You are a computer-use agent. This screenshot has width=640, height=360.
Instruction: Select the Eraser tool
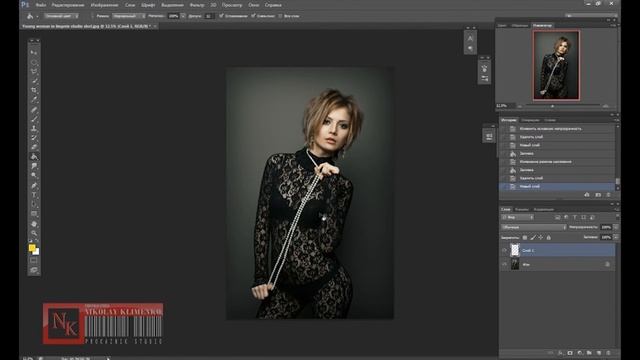coord(34,147)
